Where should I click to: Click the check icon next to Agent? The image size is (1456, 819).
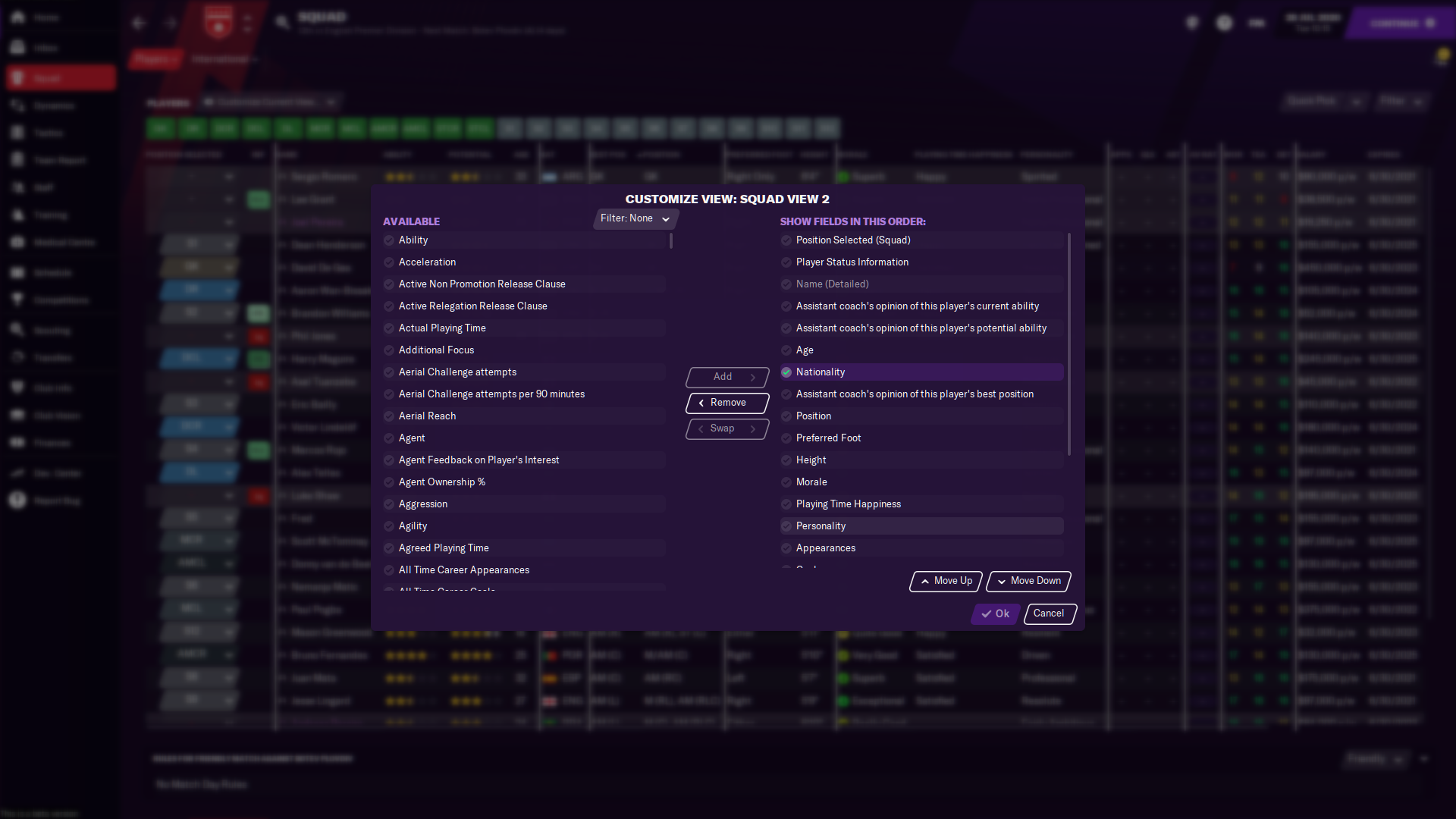[x=389, y=438]
